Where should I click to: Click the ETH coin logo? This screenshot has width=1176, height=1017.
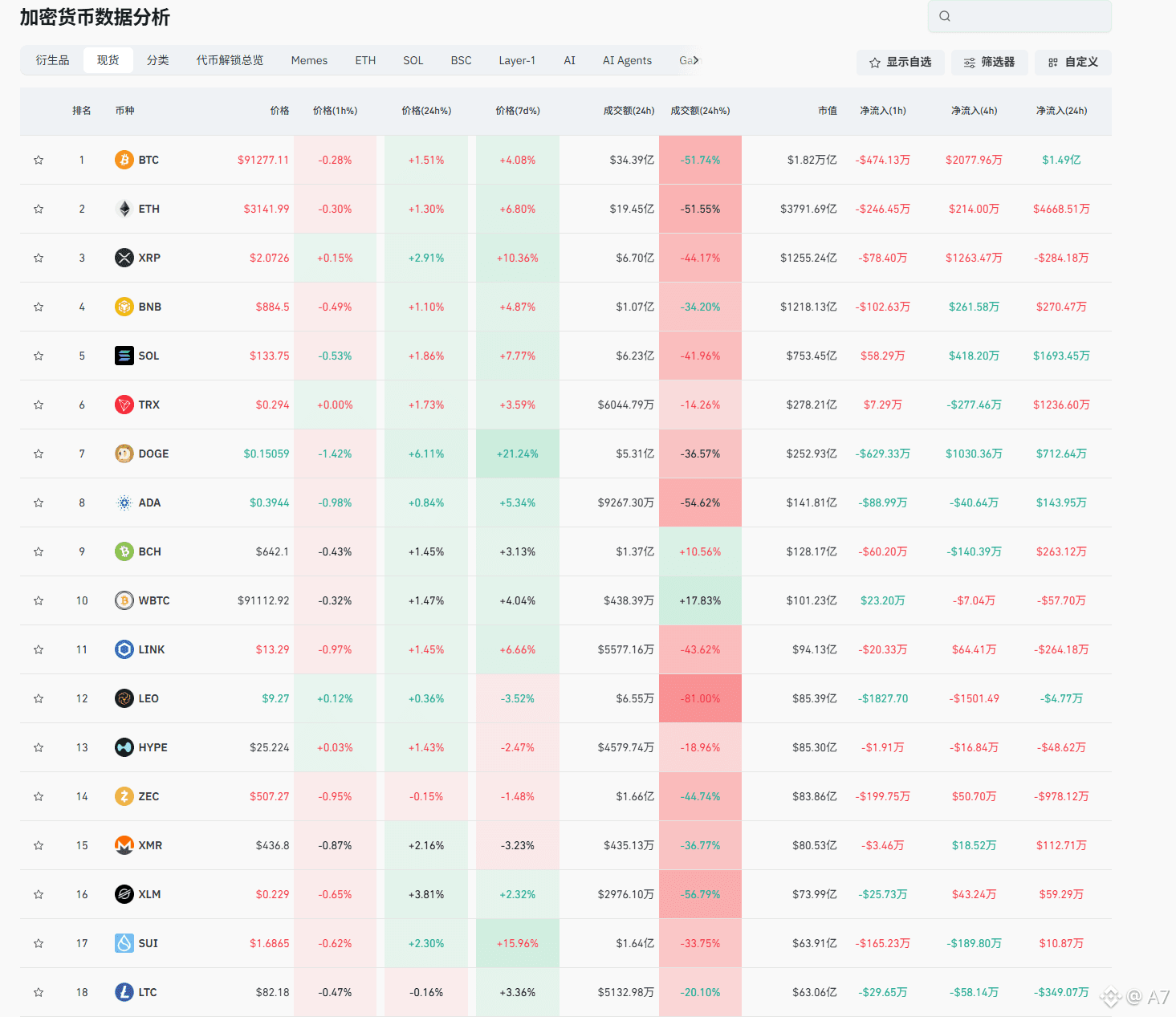[x=124, y=209]
